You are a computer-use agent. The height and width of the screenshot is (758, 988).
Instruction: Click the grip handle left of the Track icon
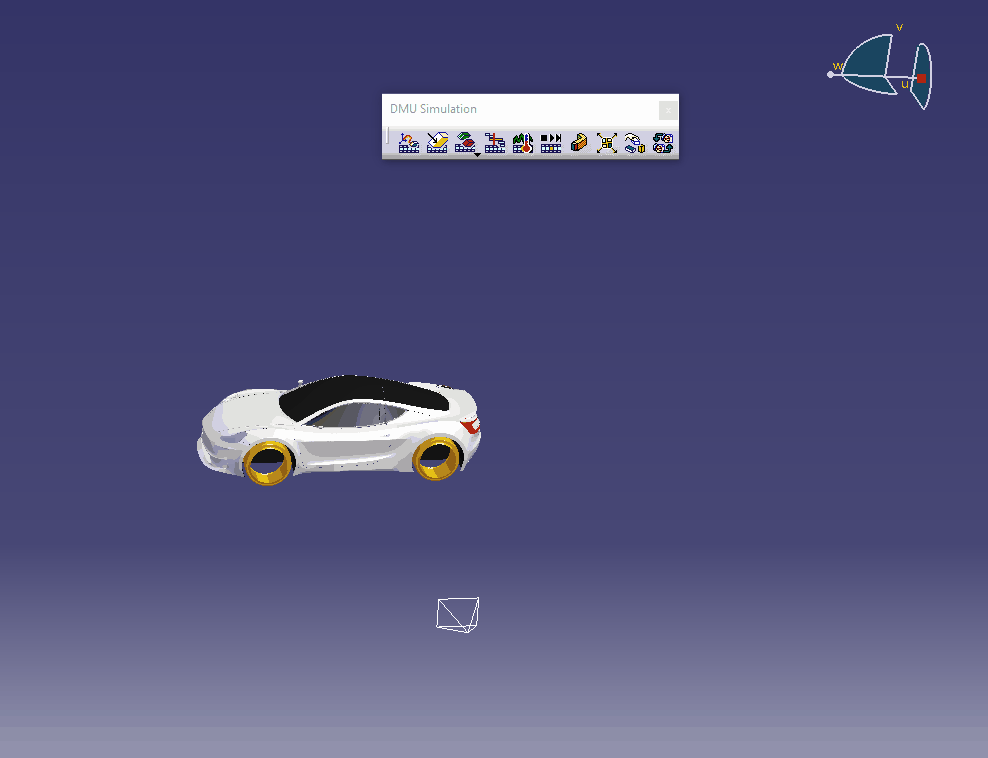pos(388,137)
